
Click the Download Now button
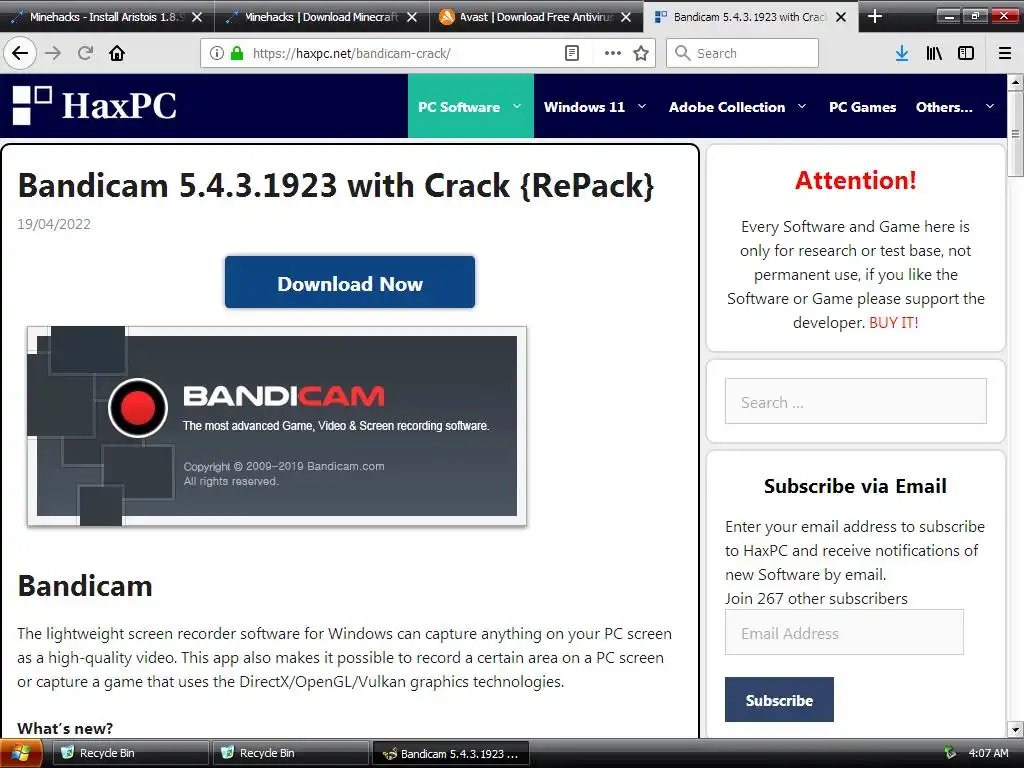click(350, 282)
